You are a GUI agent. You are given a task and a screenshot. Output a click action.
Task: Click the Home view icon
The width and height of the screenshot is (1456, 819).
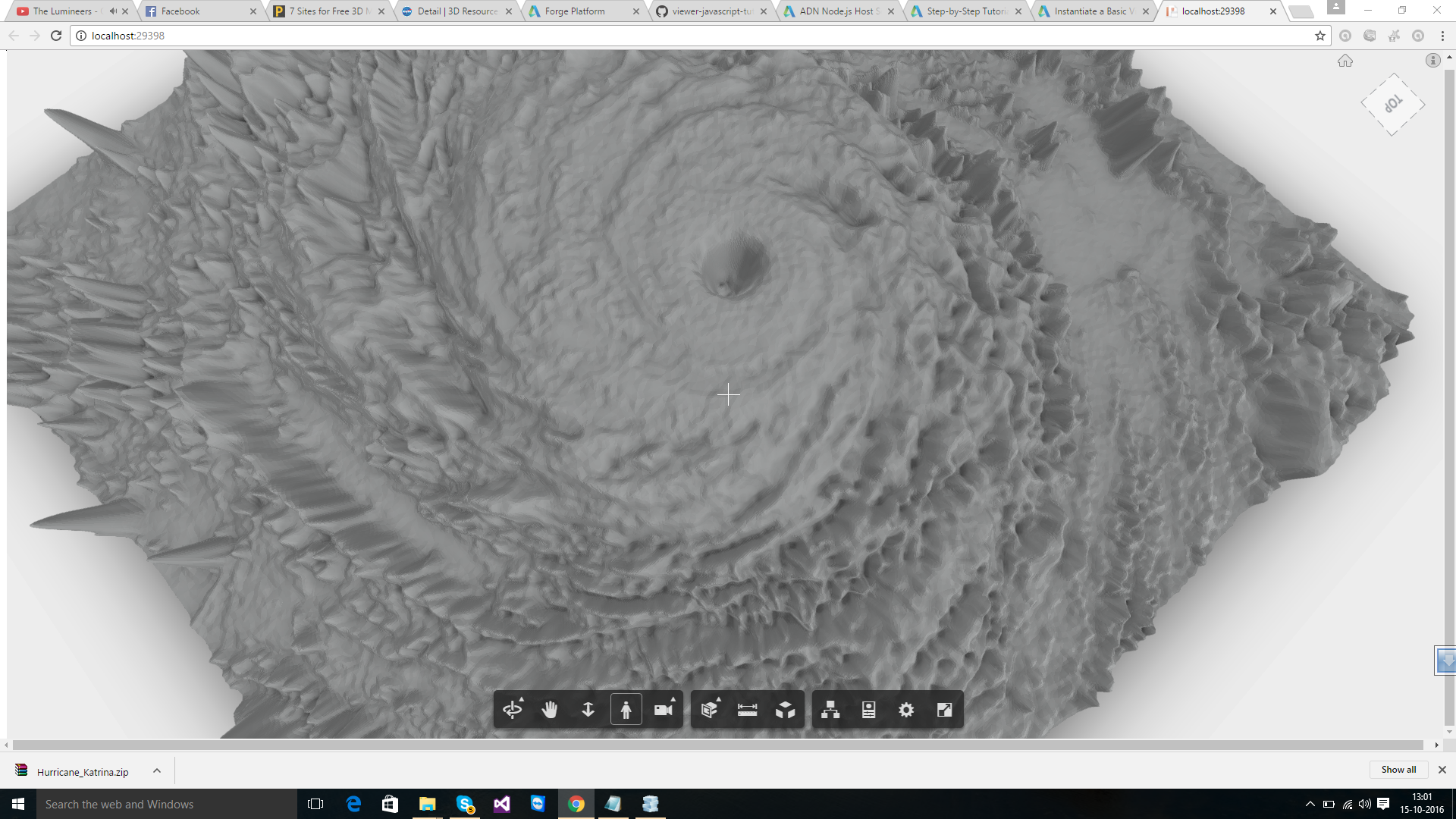tap(1345, 61)
